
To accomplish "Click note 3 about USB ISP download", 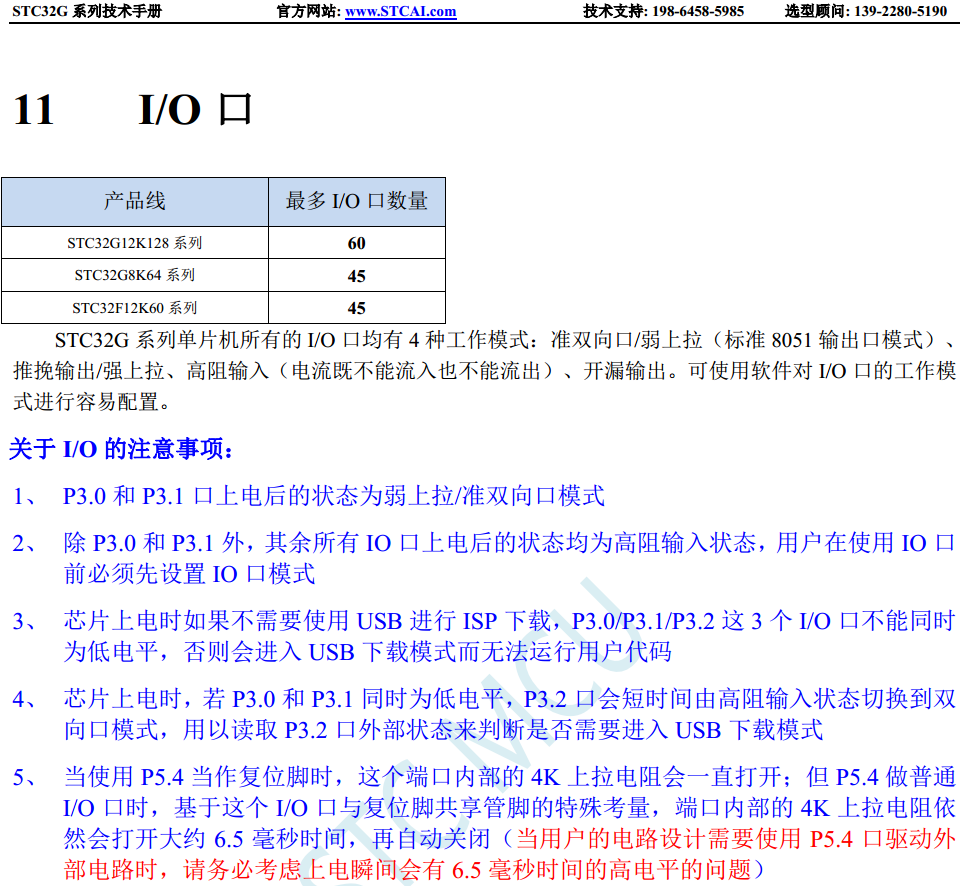I will pos(484,636).
